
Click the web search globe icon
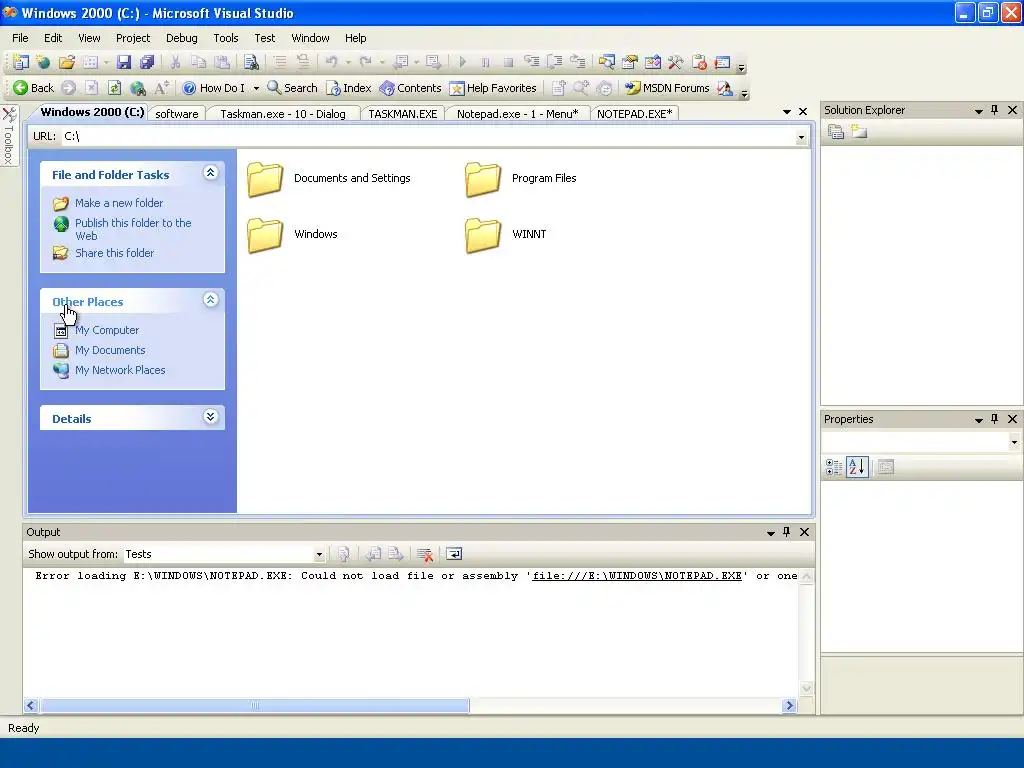point(138,88)
